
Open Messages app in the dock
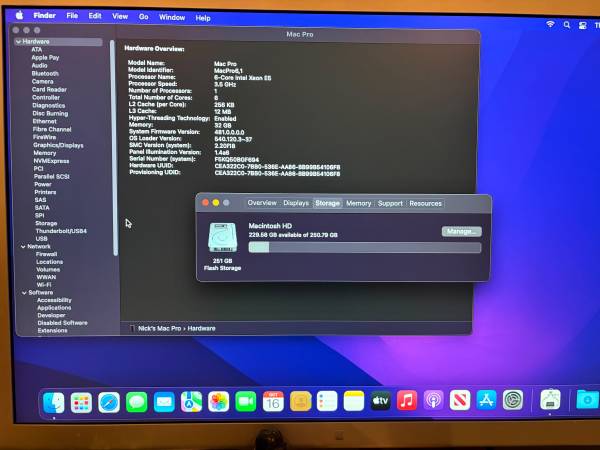[137, 401]
